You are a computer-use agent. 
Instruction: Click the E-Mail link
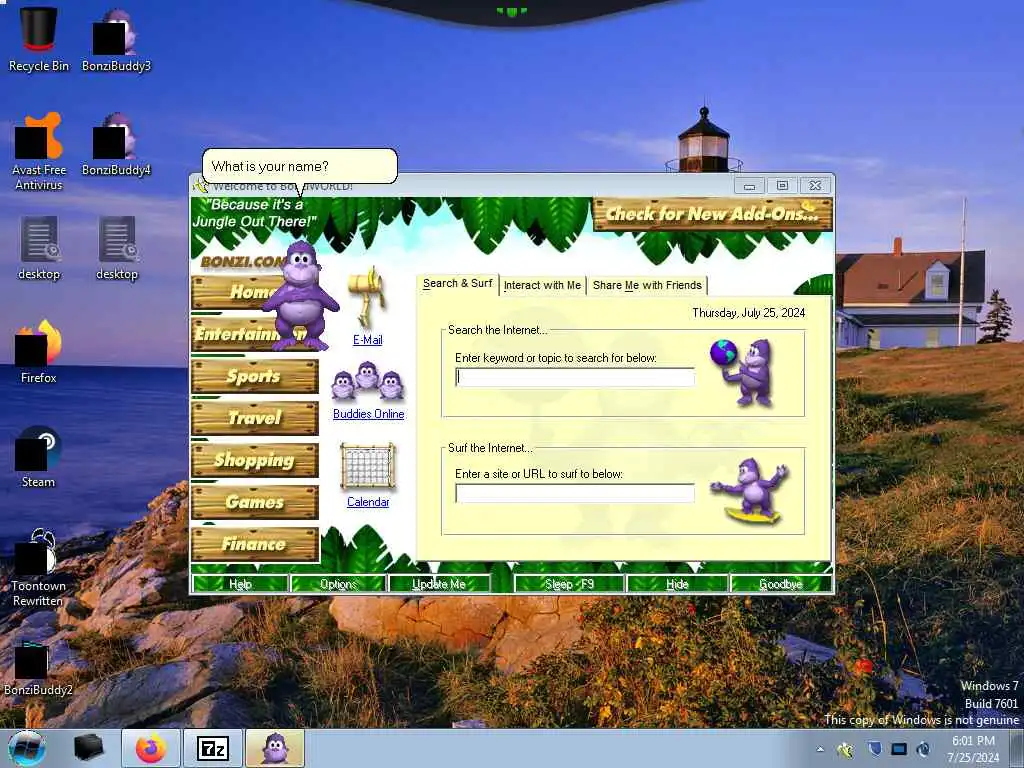coord(368,340)
